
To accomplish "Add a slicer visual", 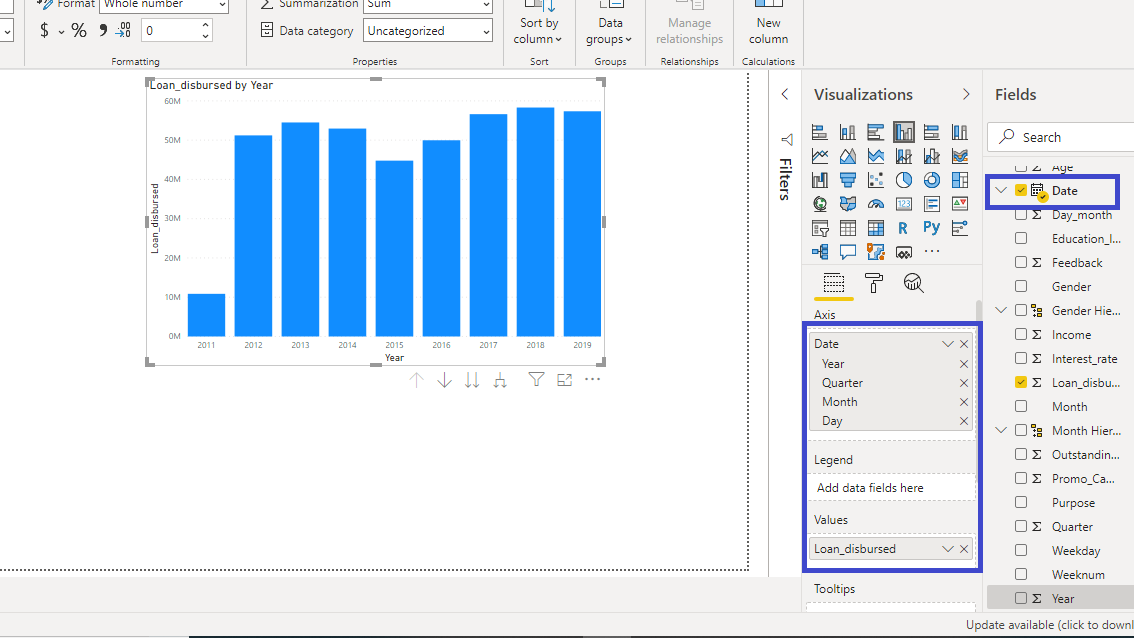I will (x=819, y=229).
